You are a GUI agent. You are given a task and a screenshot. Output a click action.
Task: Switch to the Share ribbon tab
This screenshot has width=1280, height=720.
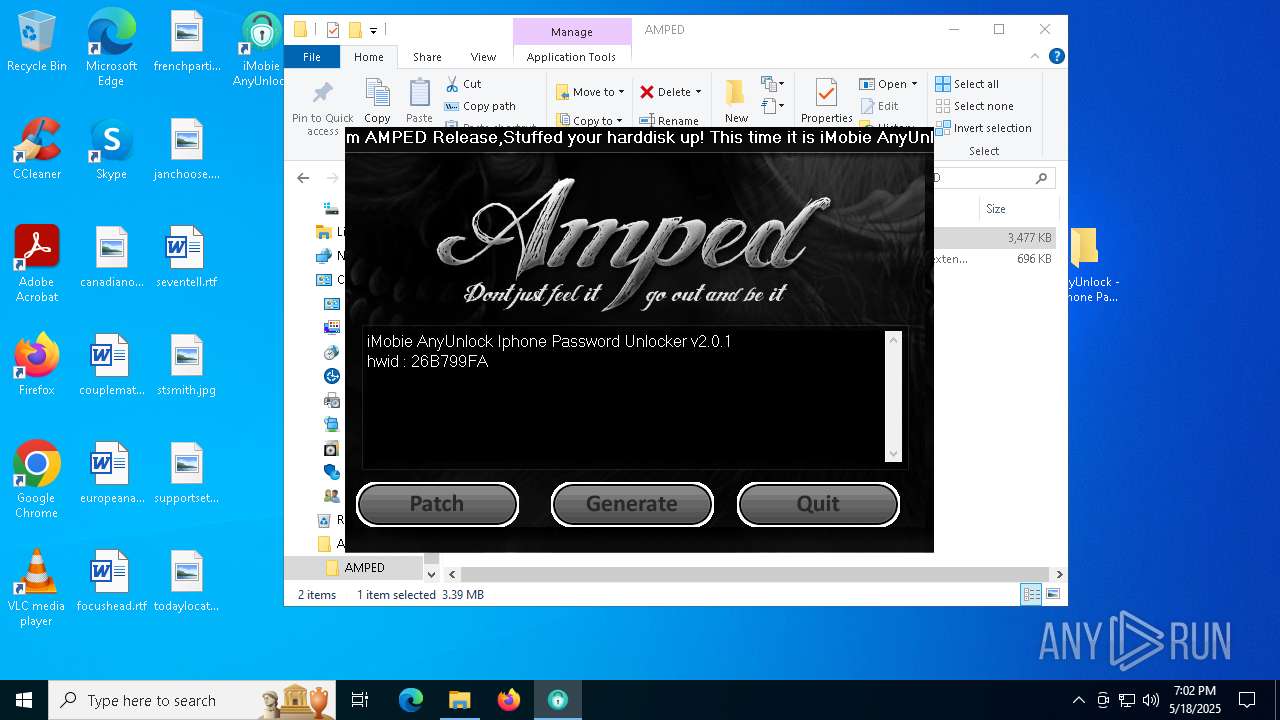[427, 57]
